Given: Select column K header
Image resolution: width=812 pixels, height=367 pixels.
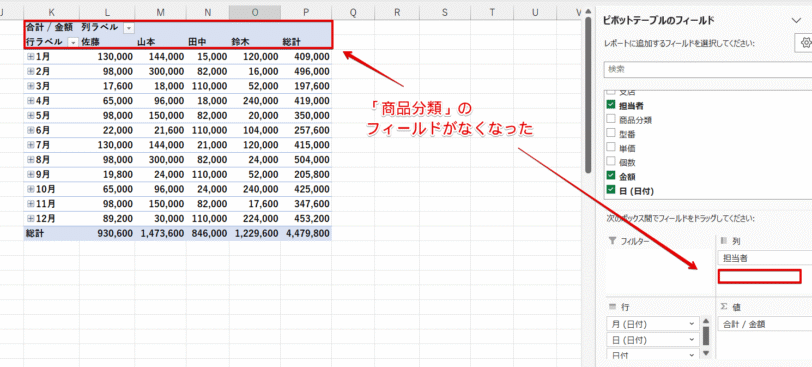Looking at the screenshot, I should coord(51,13).
